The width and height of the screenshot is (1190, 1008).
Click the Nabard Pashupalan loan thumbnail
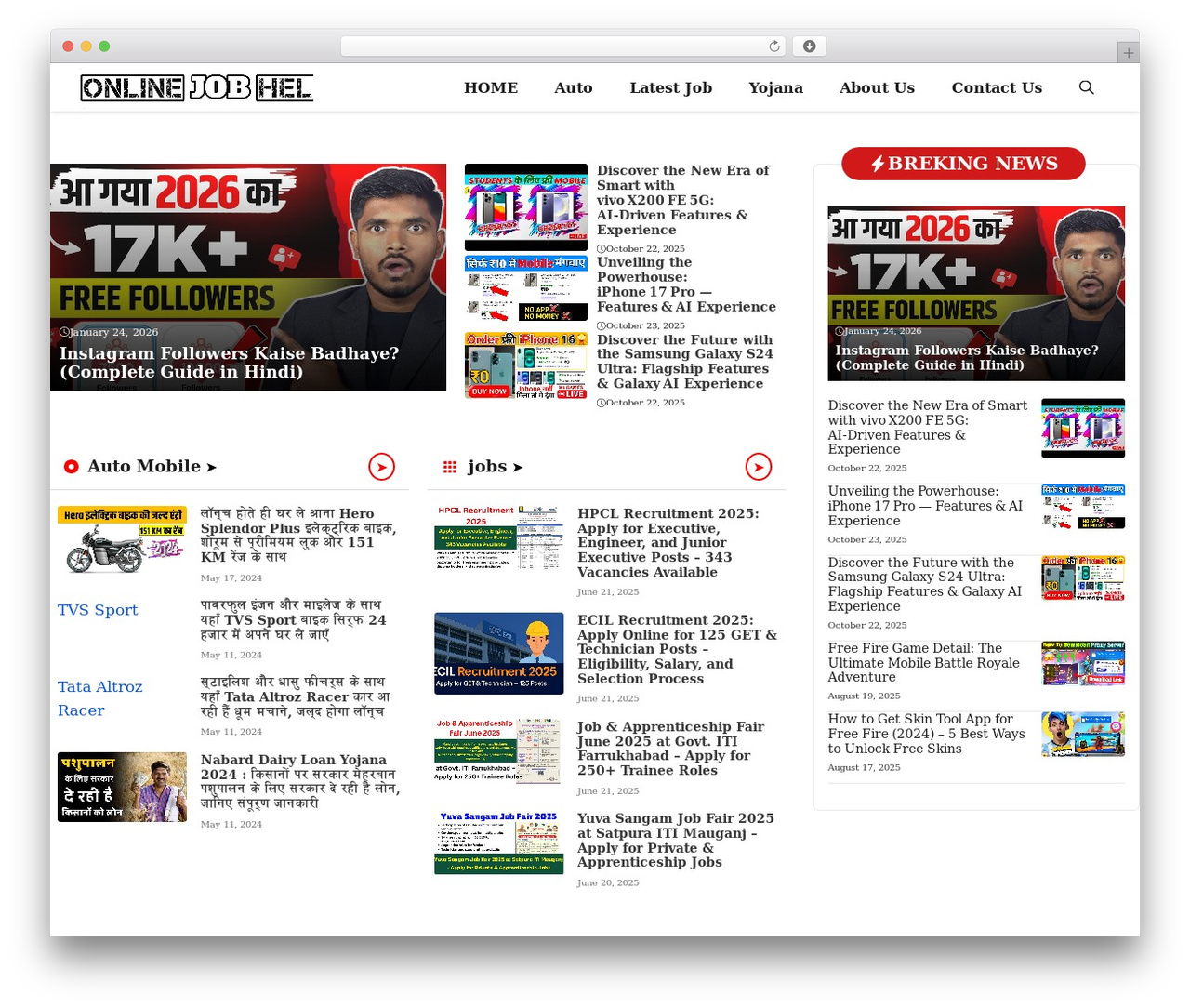122,788
